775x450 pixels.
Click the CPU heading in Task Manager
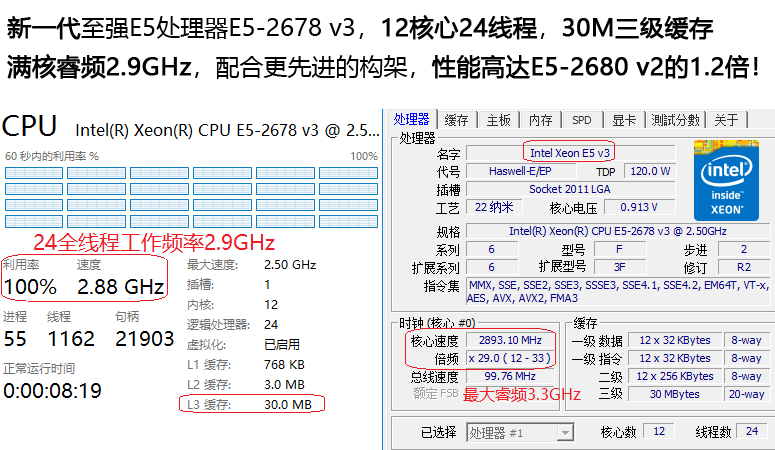[x=30, y=126]
